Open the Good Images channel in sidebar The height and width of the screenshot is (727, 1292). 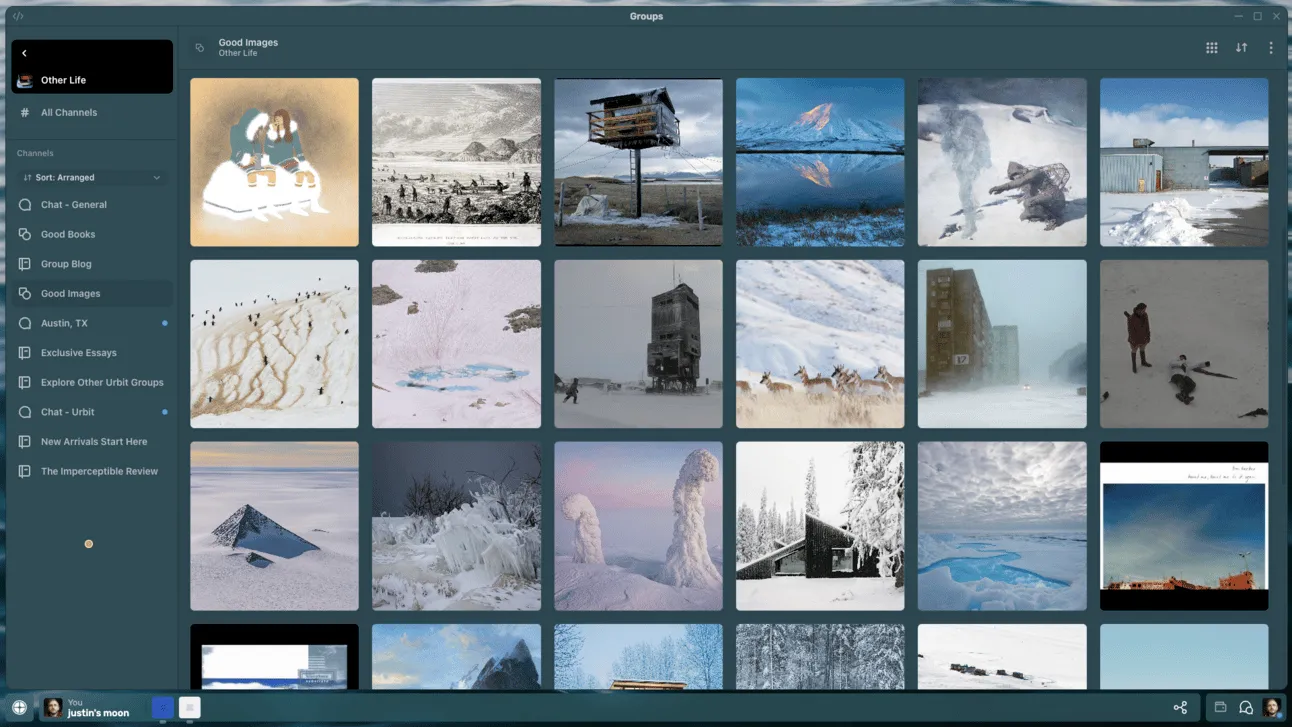coord(92,294)
